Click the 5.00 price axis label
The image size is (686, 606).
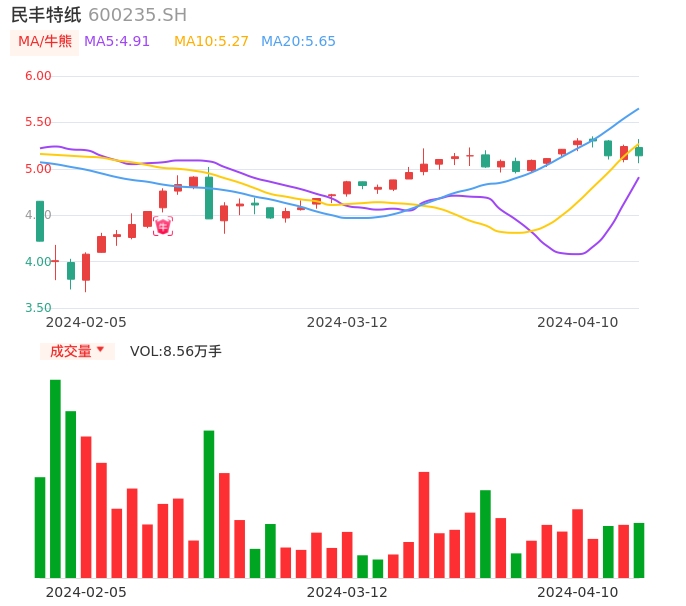coord(38,169)
